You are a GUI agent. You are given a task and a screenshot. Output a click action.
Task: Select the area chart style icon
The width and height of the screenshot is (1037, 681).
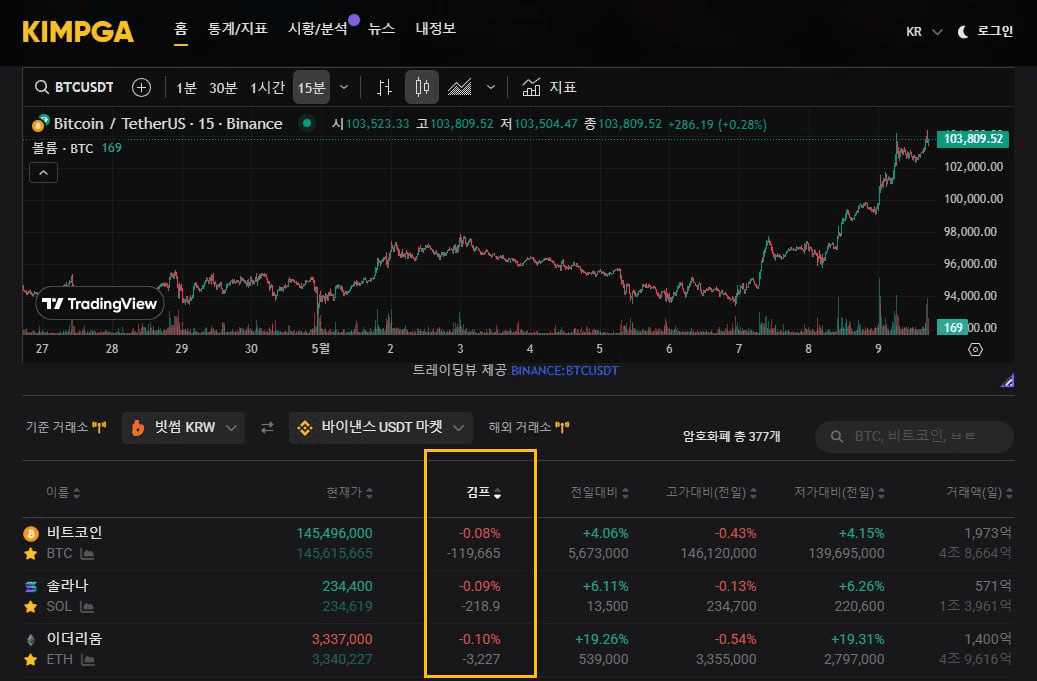pos(460,87)
